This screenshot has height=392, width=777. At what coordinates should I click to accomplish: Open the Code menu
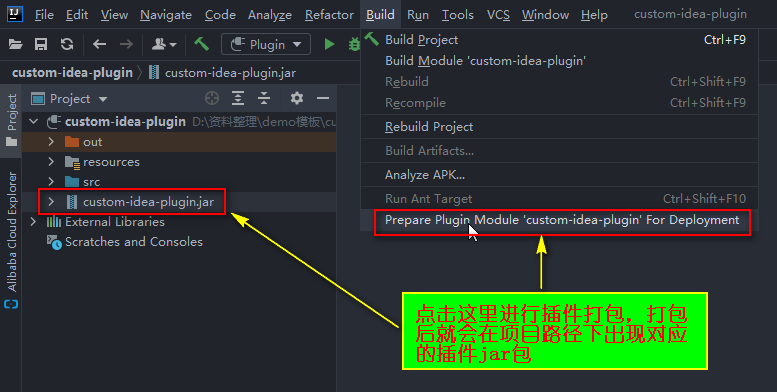point(220,15)
